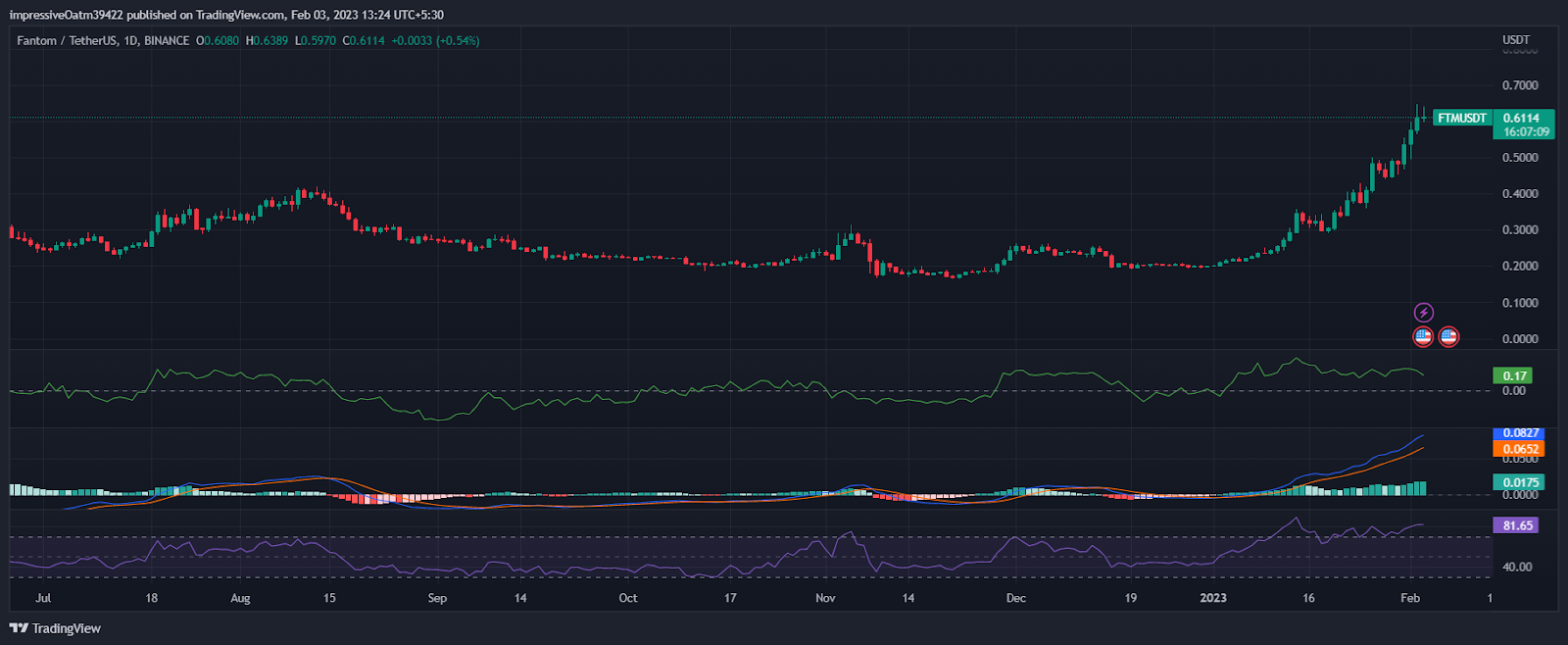This screenshot has width=1568, height=645.
Task: Click the current price 0.6114 countdown label
Action: [1525, 124]
